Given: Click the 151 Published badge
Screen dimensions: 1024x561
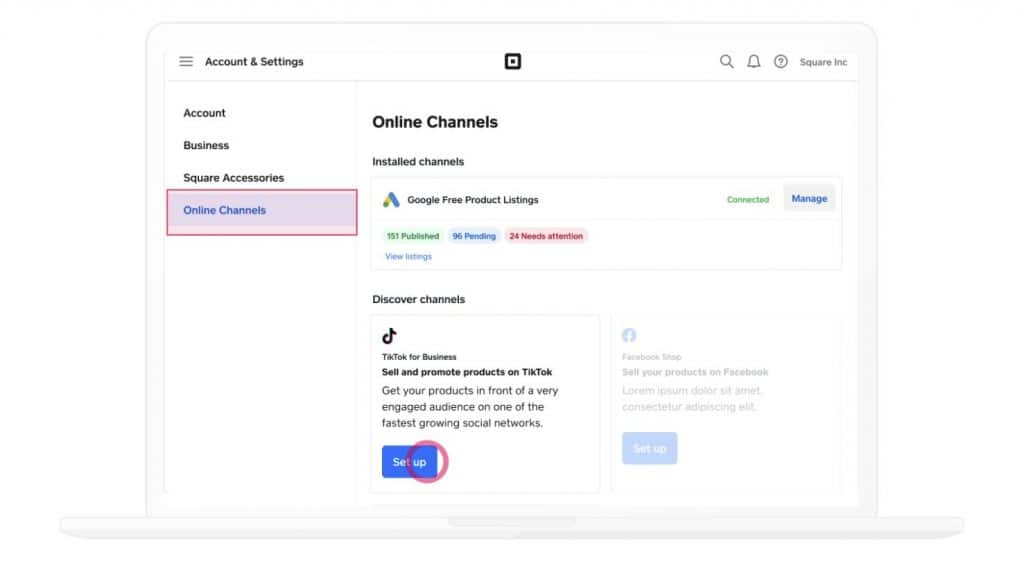Looking at the screenshot, I should pos(413,236).
